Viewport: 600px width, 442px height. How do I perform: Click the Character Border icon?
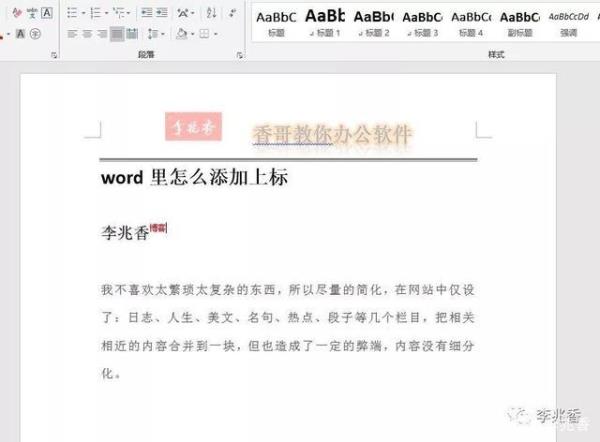point(47,13)
